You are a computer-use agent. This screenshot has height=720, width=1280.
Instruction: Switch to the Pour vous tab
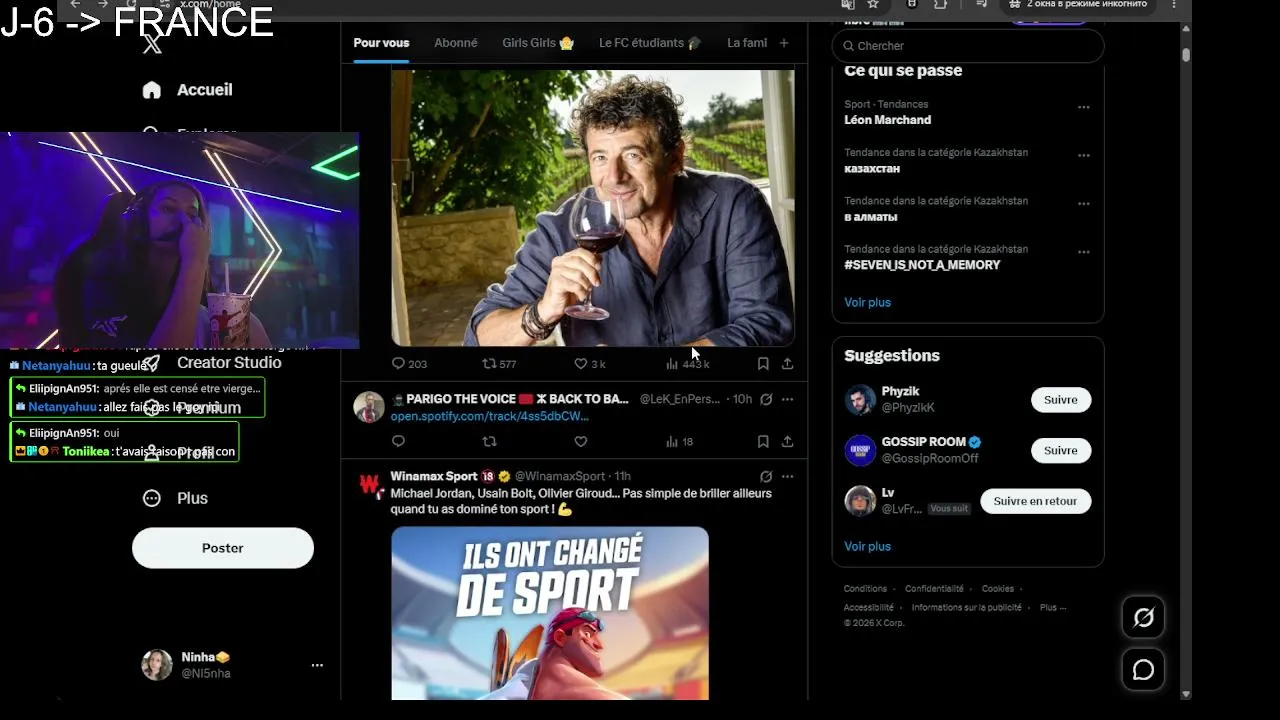pos(381,43)
